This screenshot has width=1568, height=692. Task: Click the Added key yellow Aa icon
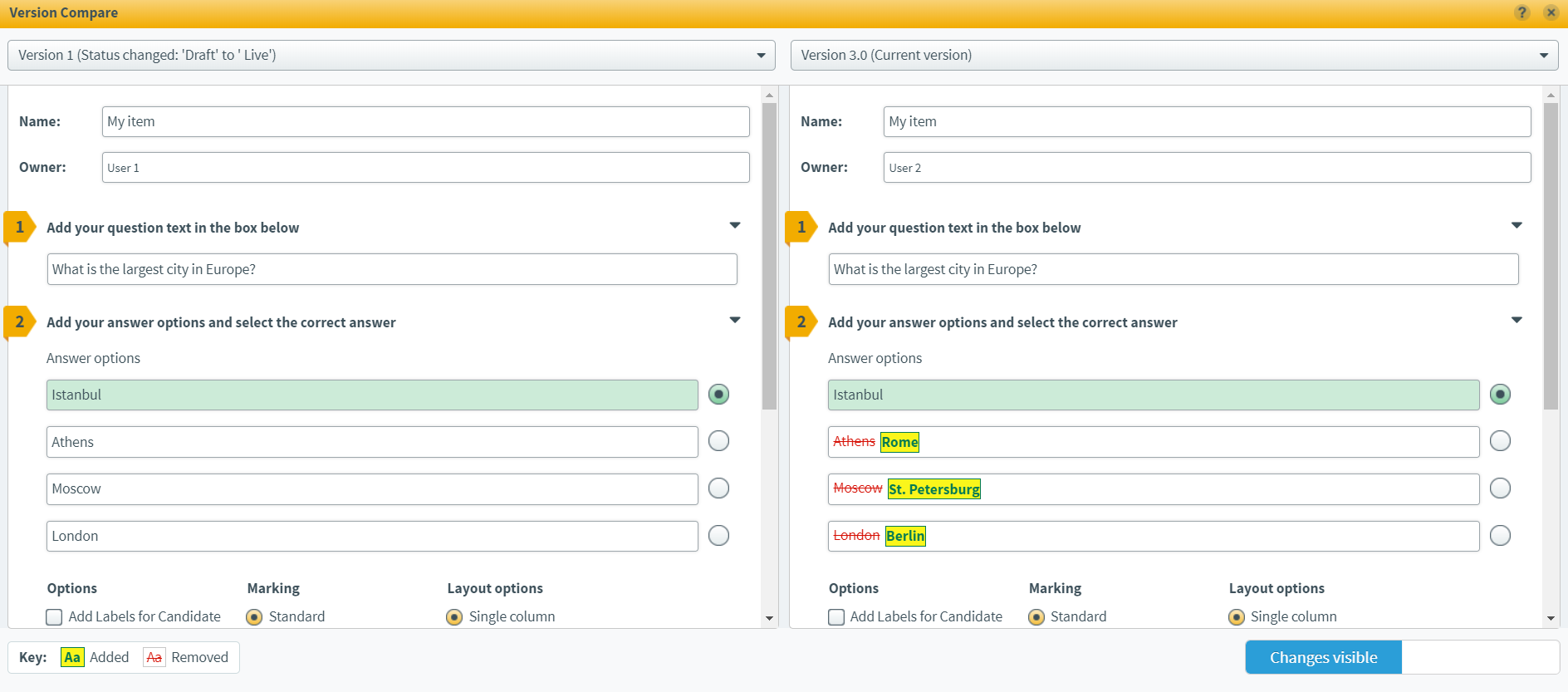coord(72,657)
